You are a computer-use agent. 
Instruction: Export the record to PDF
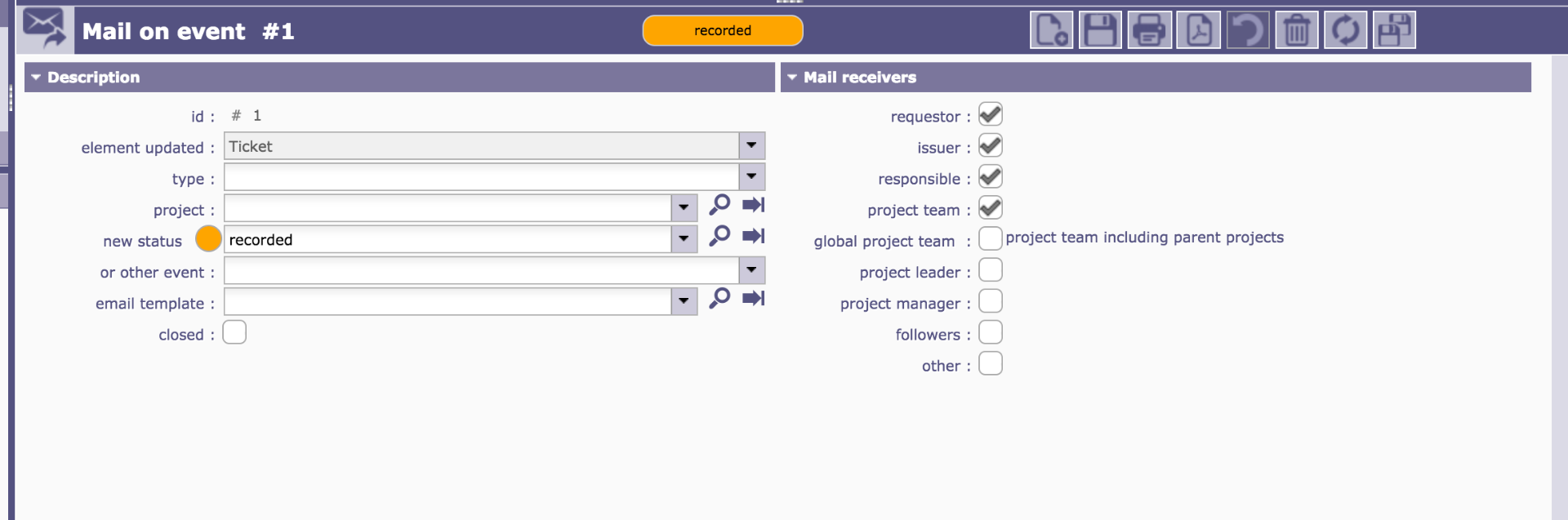(1198, 31)
